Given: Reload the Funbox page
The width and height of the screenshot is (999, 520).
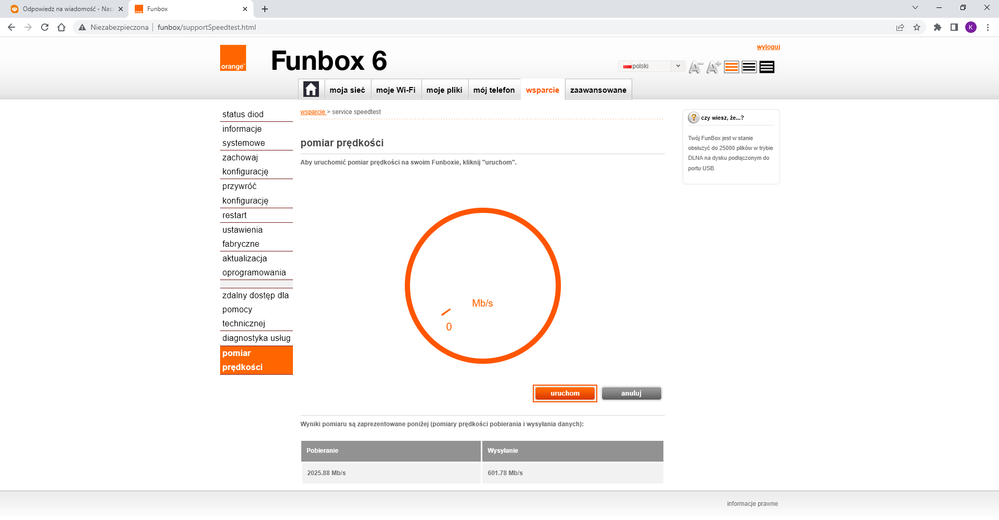Looking at the screenshot, I should pos(45,27).
